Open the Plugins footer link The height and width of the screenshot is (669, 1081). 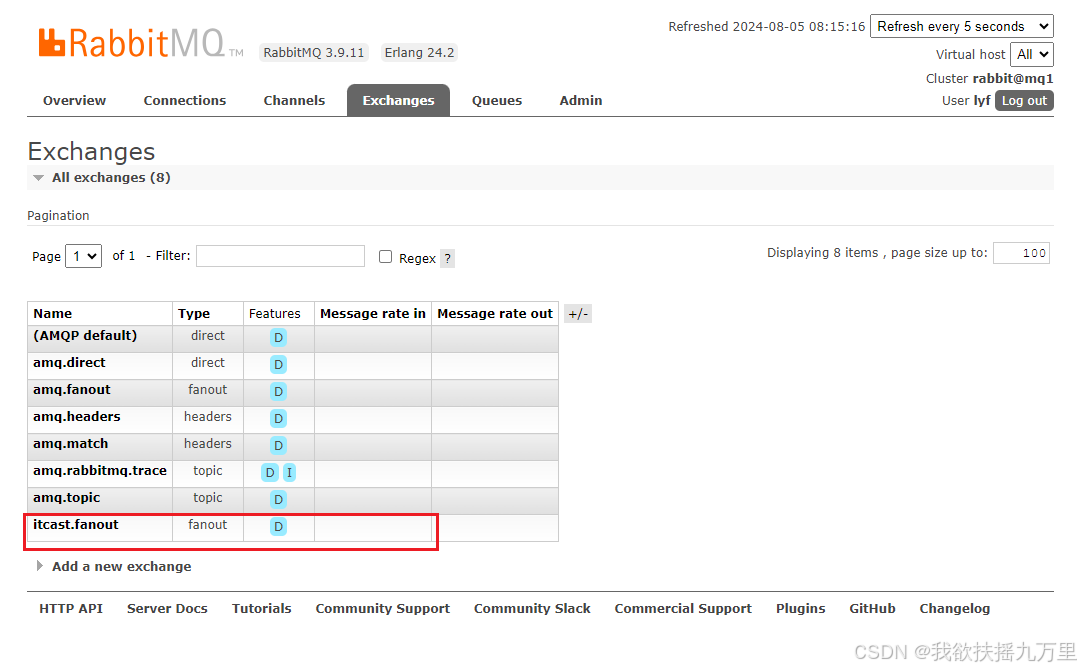(800, 609)
